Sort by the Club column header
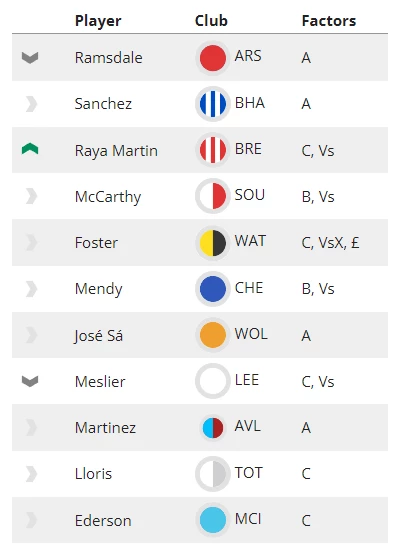Image resolution: width=401 pixels, height=551 pixels. (x=211, y=21)
